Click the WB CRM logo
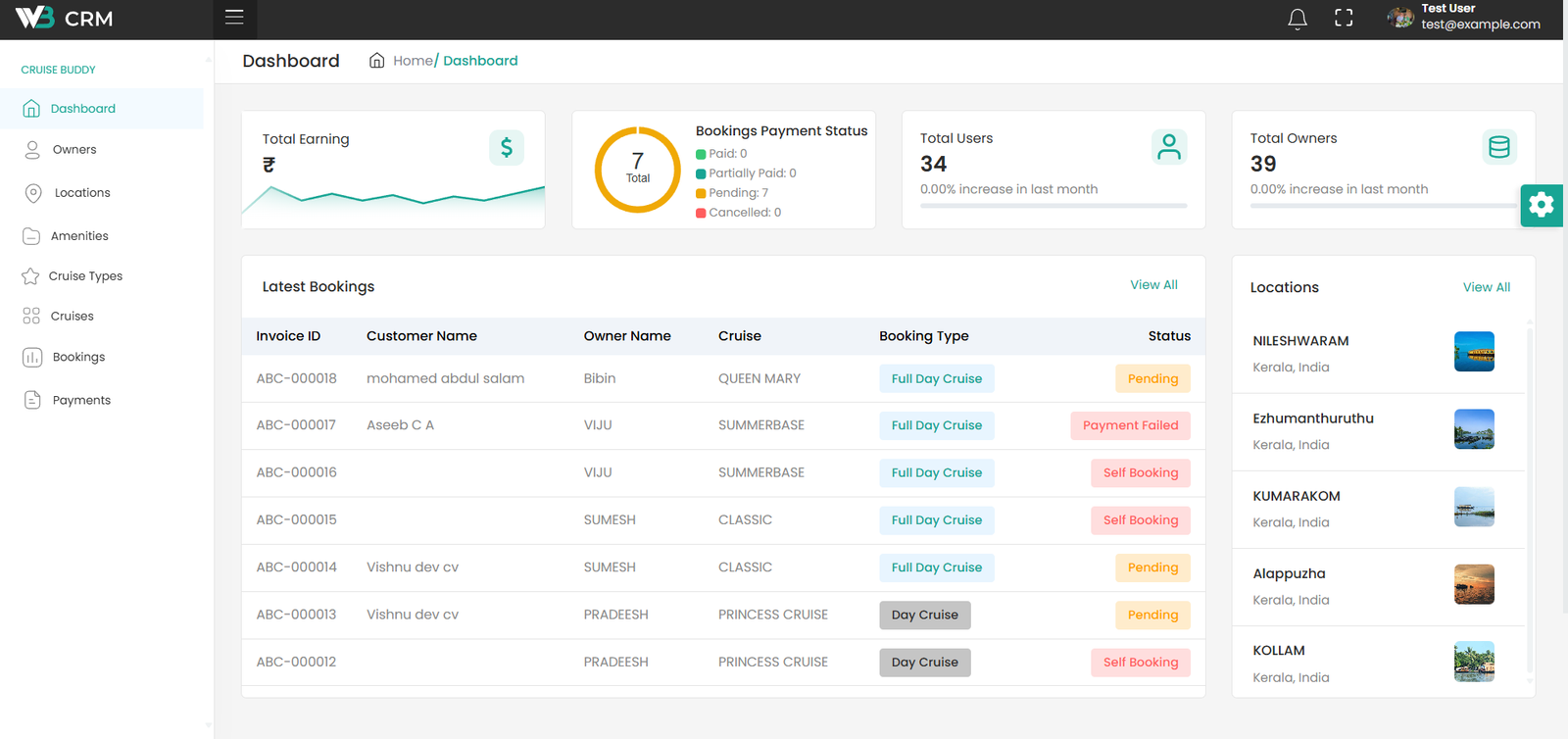1568x739 pixels. click(x=65, y=19)
